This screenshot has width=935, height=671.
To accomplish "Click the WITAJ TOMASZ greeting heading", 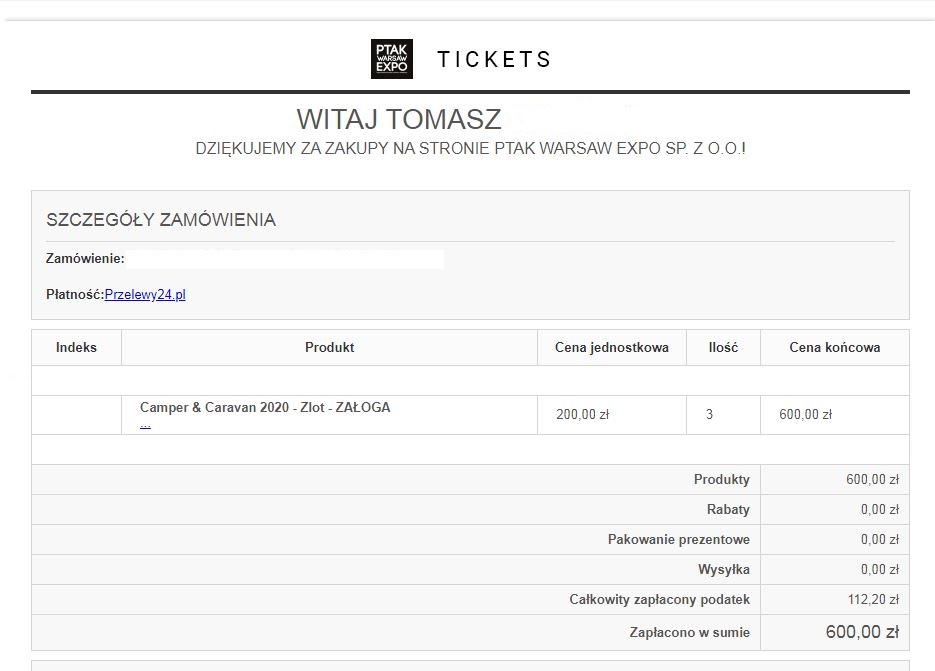I will [x=399, y=120].
